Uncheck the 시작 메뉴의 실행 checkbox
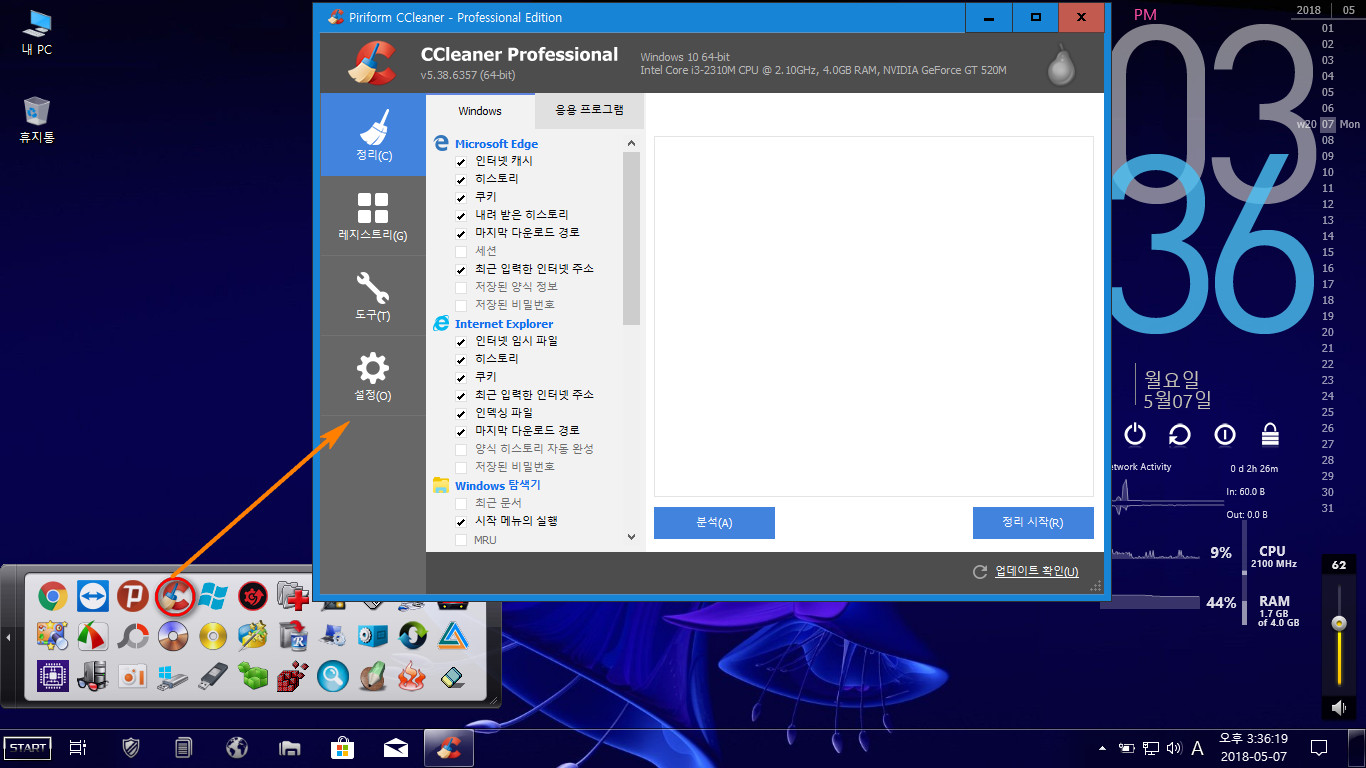 tap(461, 521)
